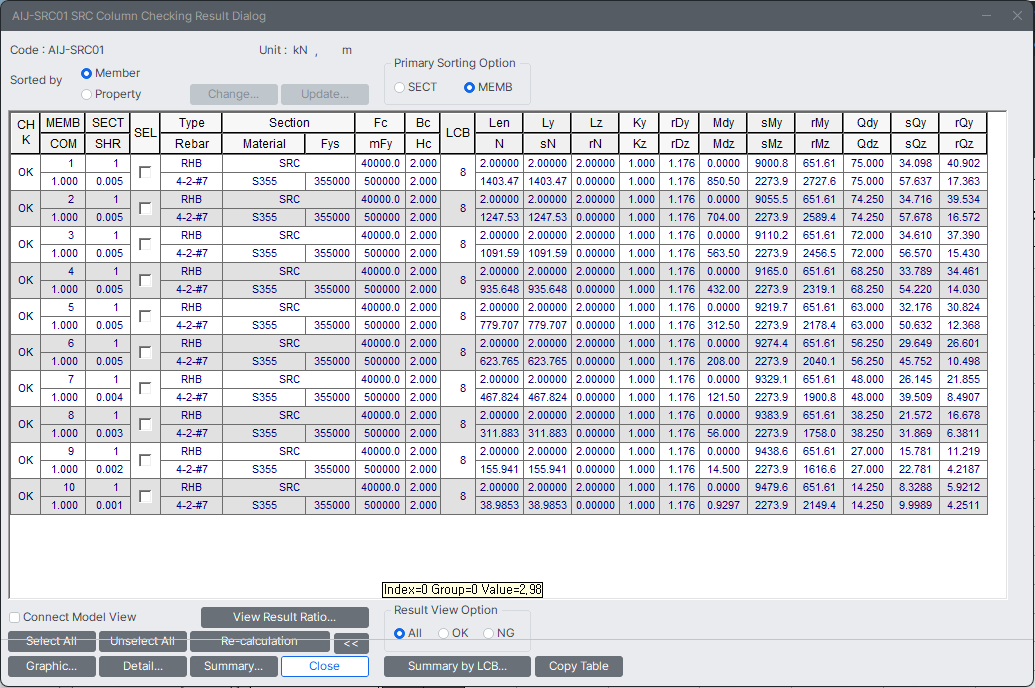Click the sMy column header
This screenshot has height=688, width=1035.
click(x=771, y=123)
